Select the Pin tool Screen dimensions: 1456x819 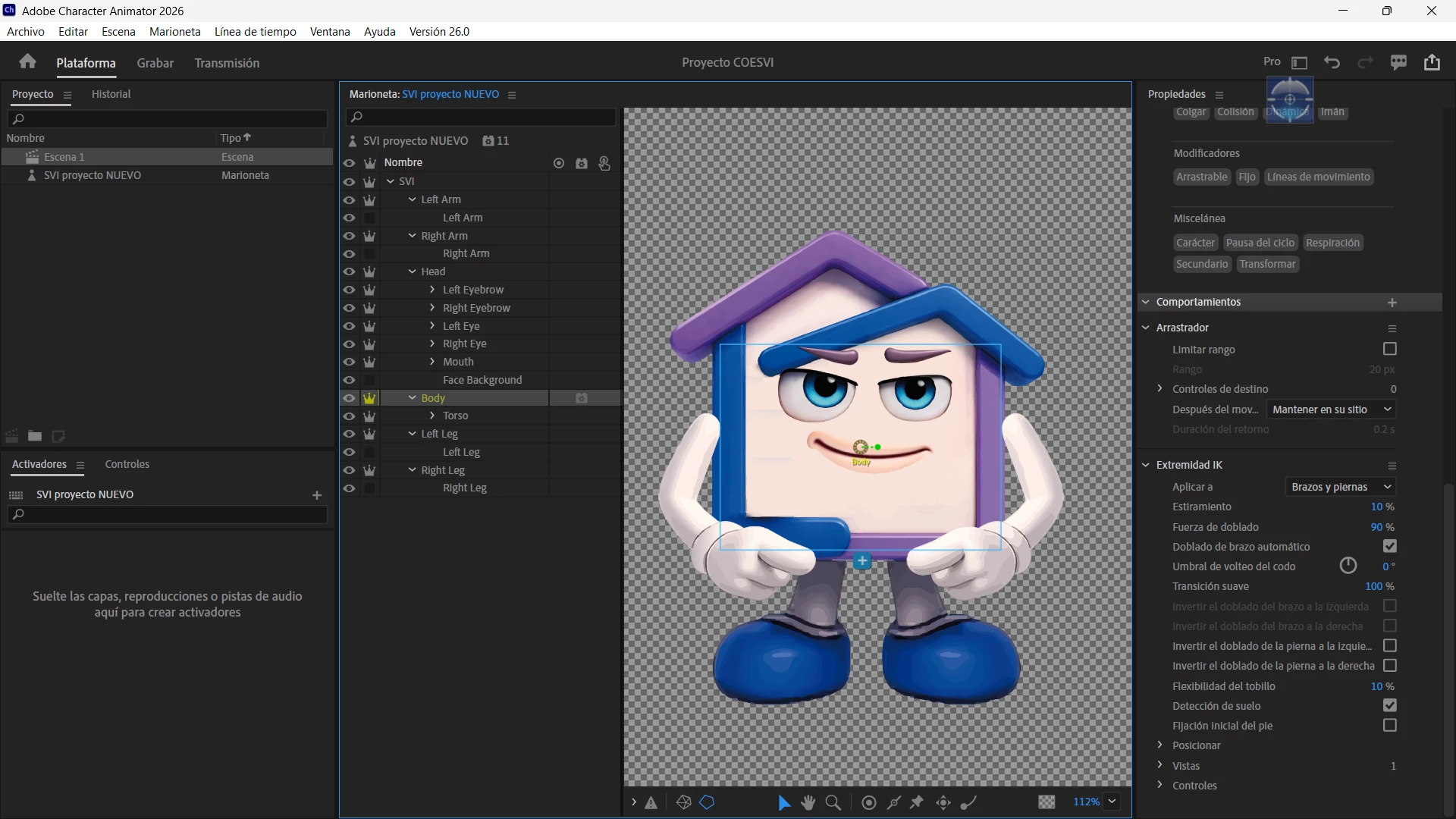click(917, 802)
